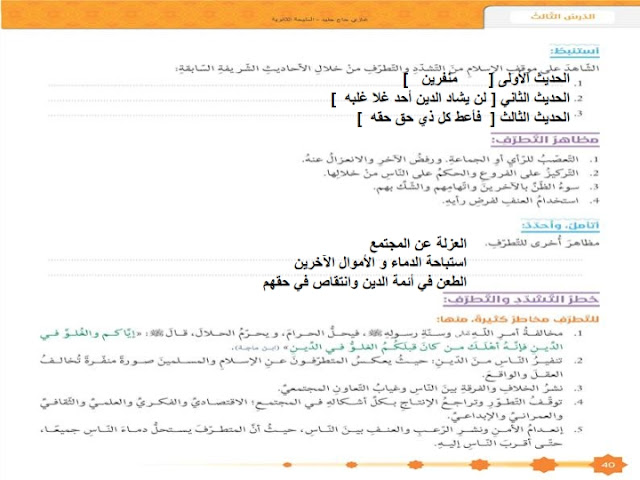This screenshot has width=640, height=480.
Task: Click the page number 40 badge
Action: pos(608,464)
